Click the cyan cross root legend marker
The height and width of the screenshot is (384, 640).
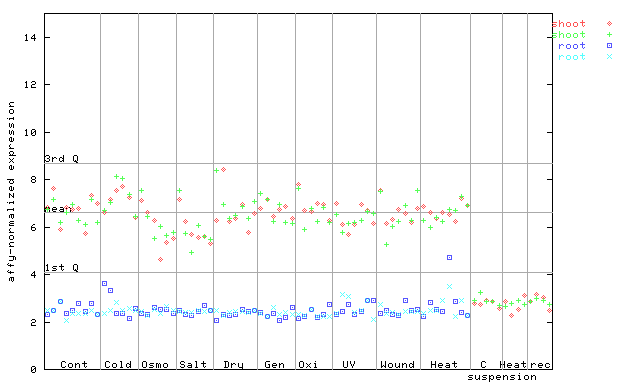coord(609,57)
